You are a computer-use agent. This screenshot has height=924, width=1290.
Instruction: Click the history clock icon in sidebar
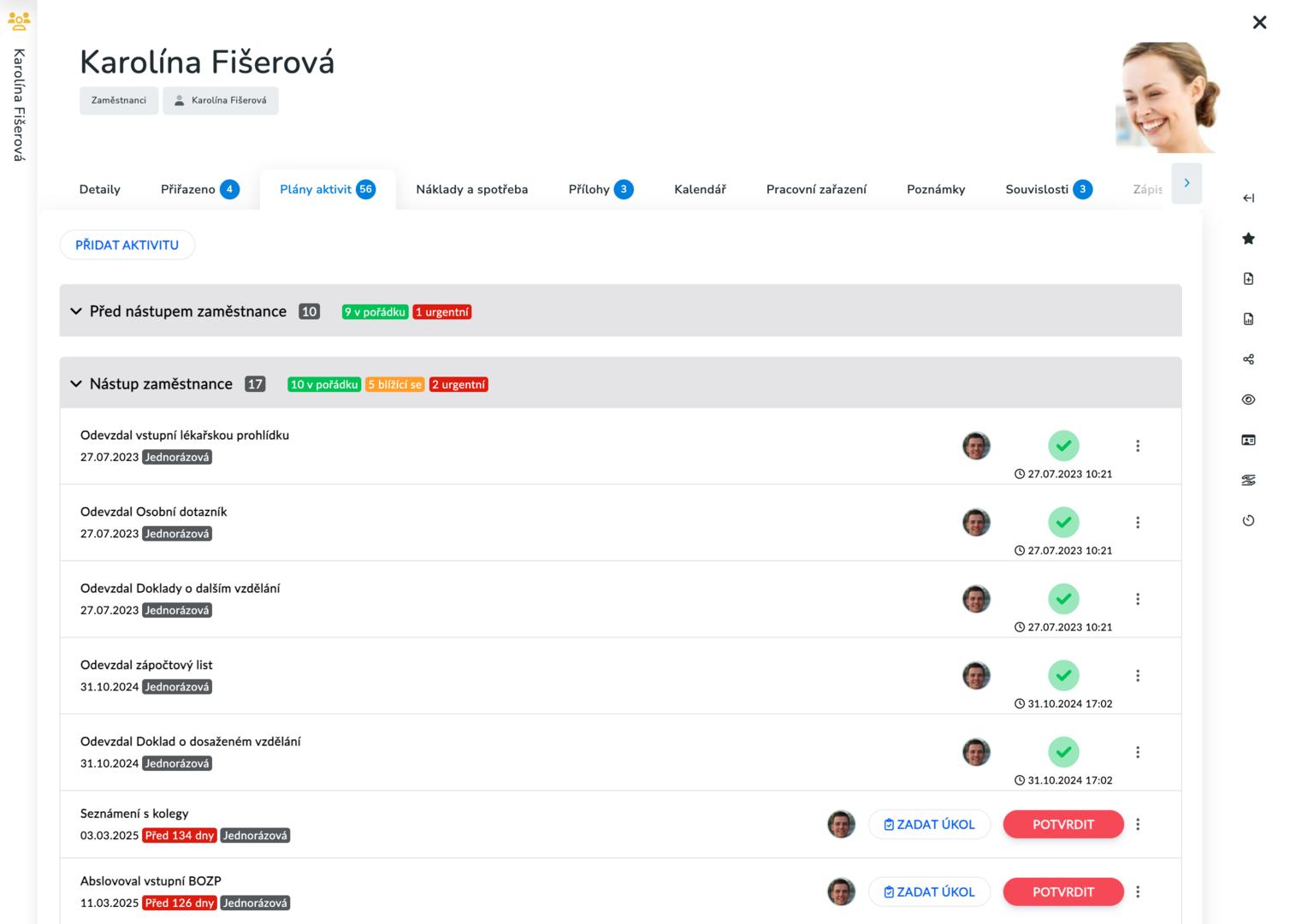[x=1248, y=520]
